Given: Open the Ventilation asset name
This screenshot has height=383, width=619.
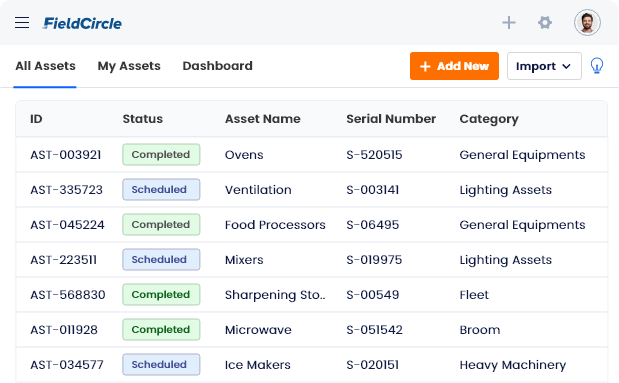Looking at the screenshot, I should tap(258, 190).
